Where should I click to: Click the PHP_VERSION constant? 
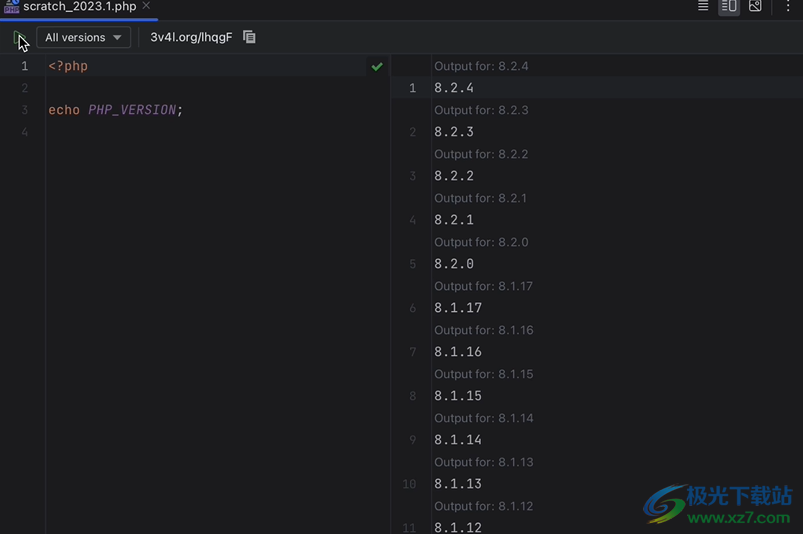pyautogui.click(x=132, y=110)
